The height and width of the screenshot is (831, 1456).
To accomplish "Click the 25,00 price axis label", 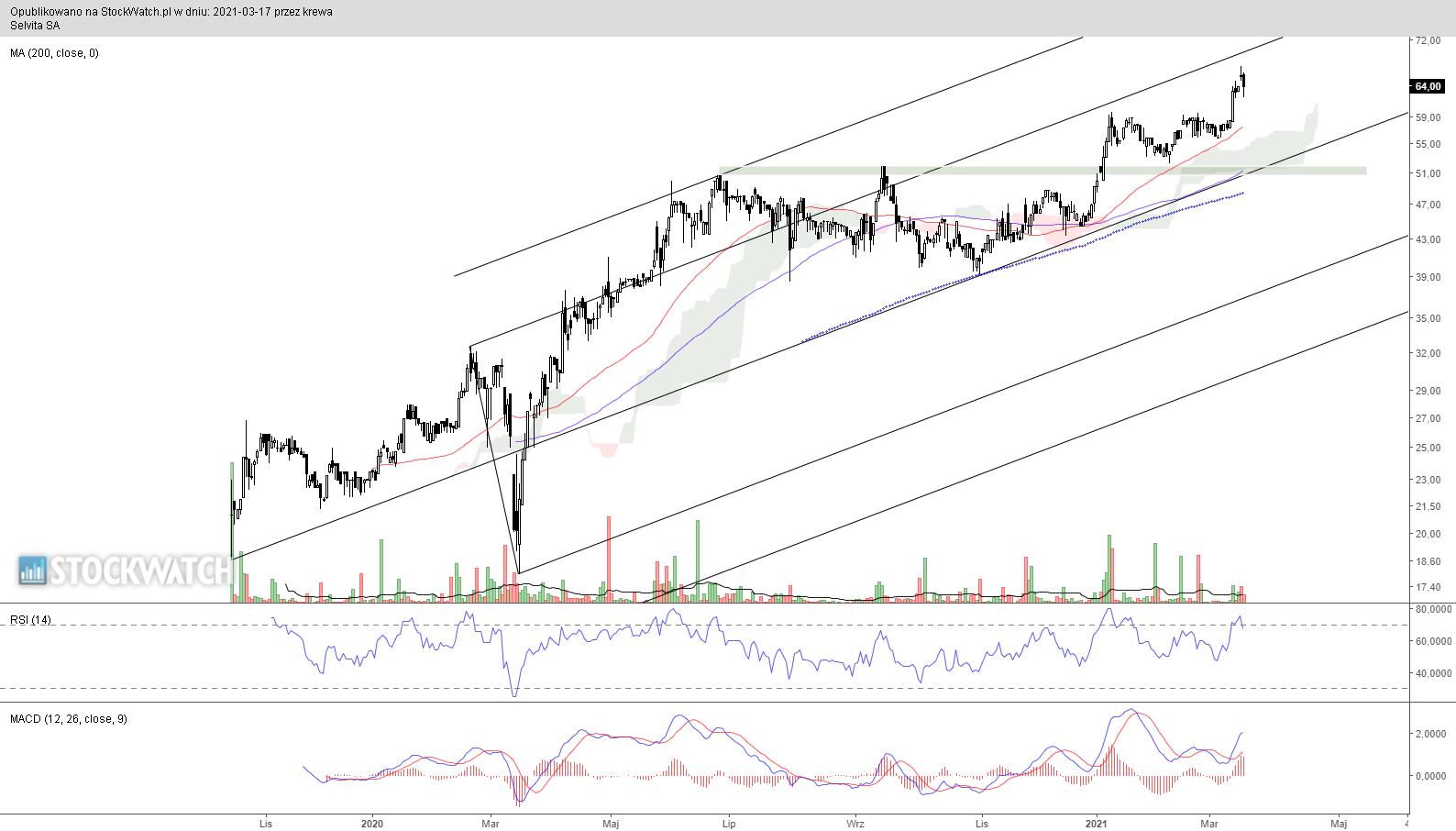I will (1428, 448).
